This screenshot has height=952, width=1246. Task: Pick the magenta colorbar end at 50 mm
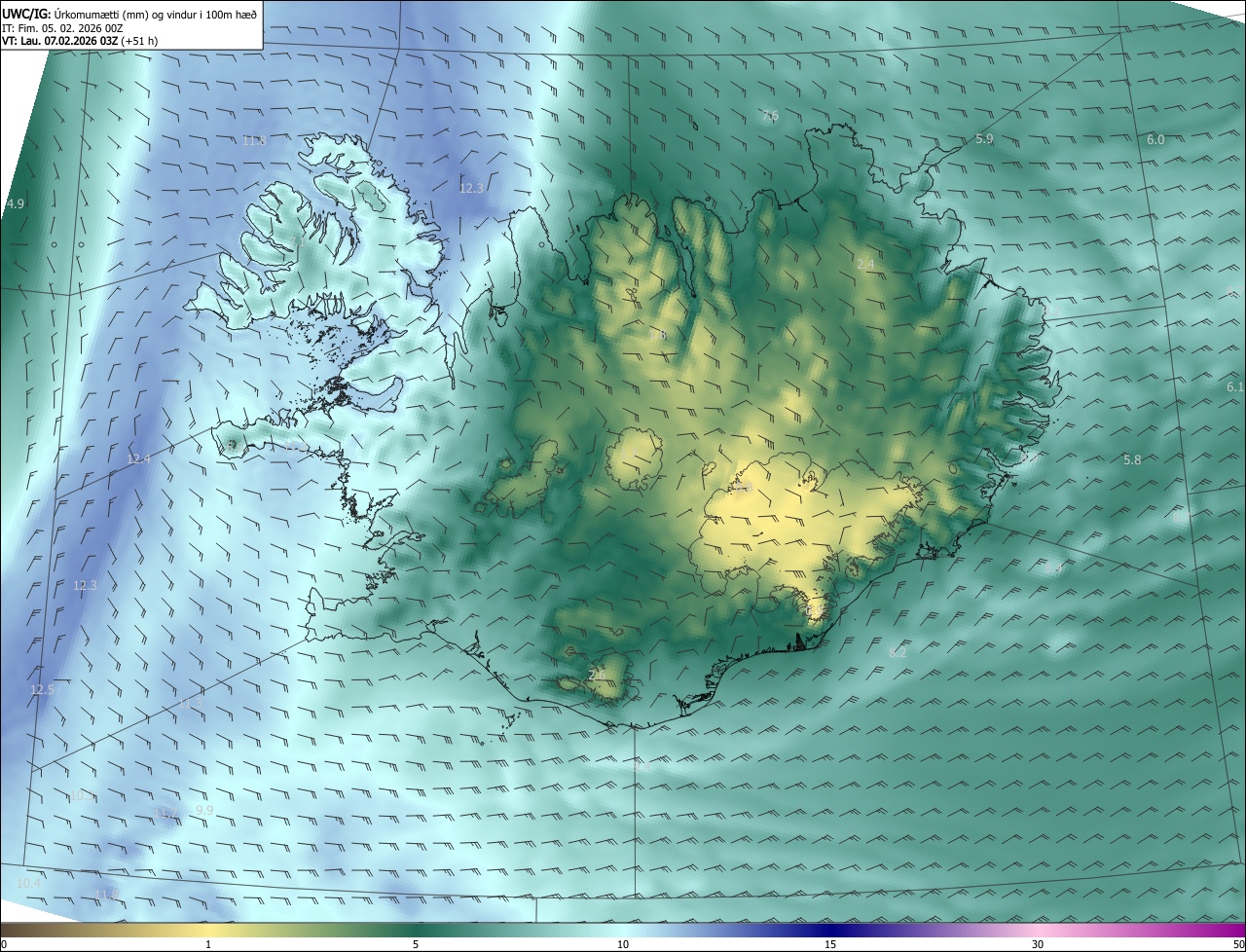1236,930
